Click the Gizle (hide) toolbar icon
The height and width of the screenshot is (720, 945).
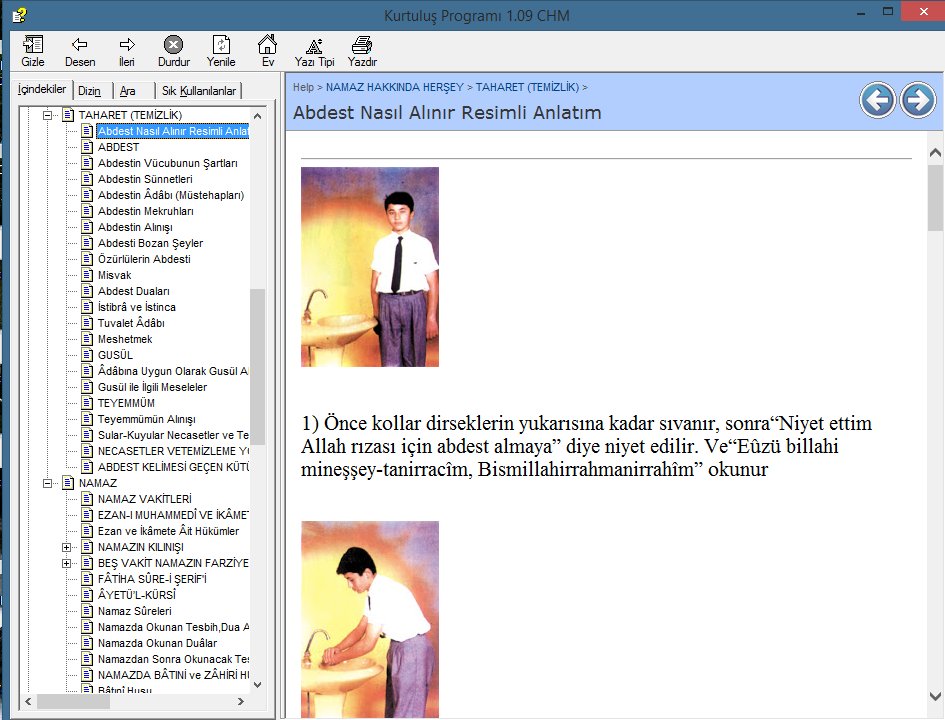coord(33,50)
